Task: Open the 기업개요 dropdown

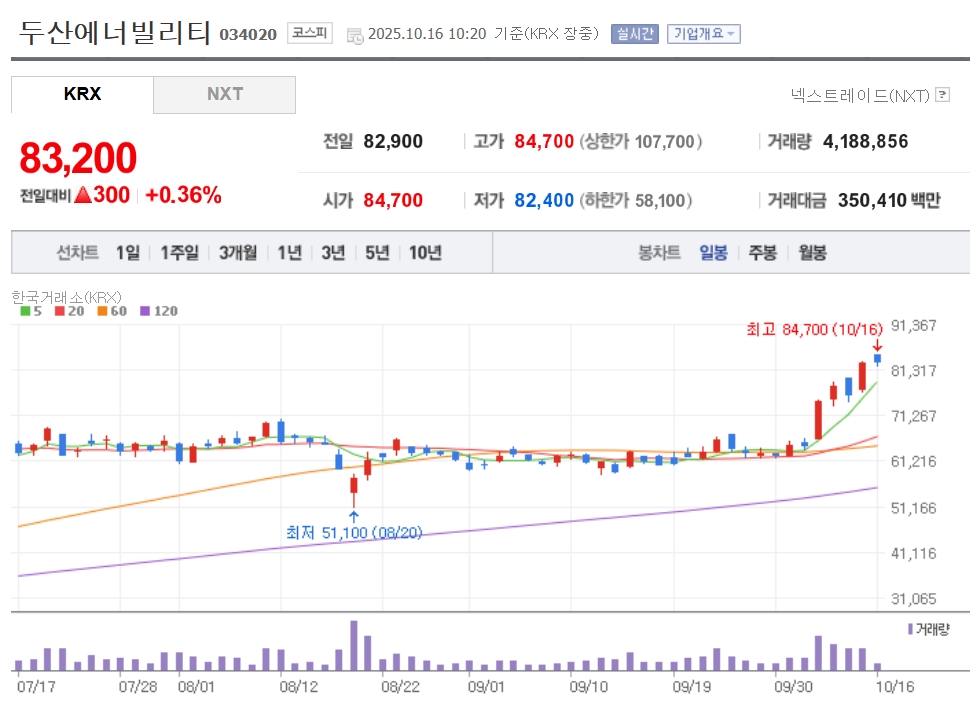Action: (703, 33)
